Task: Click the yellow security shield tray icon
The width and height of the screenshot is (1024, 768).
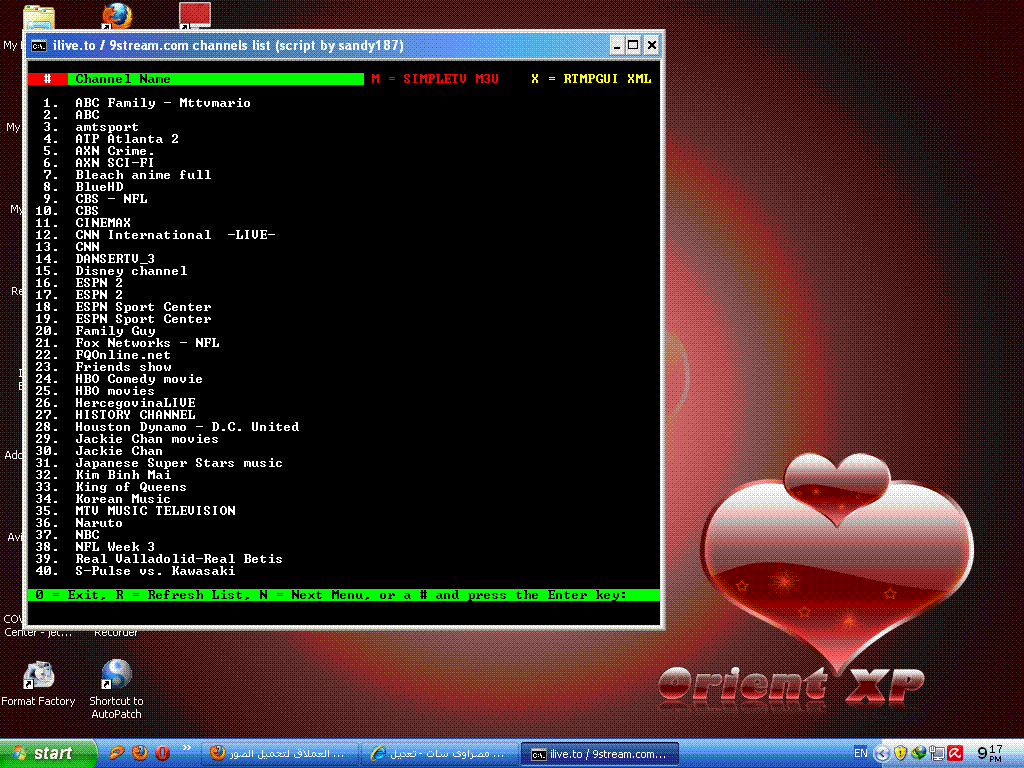Action: tap(901, 754)
